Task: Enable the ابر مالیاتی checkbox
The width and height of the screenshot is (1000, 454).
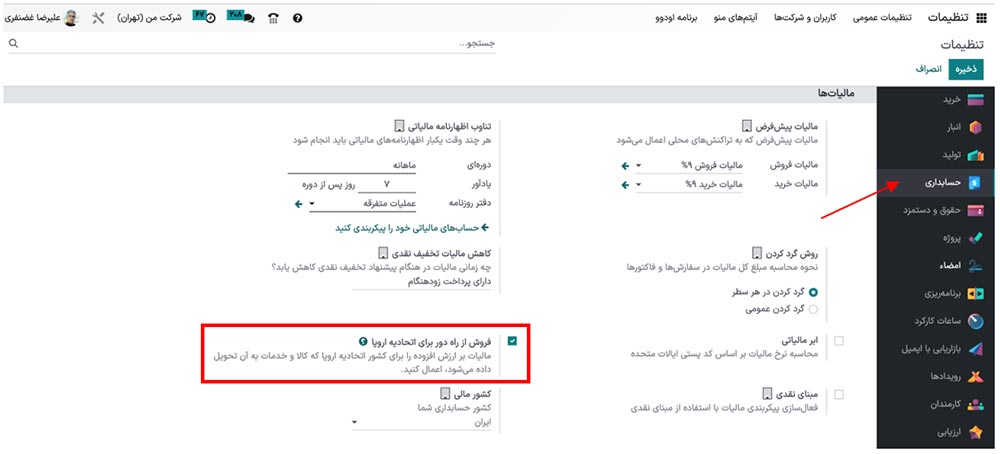Action: coord(839,341)
